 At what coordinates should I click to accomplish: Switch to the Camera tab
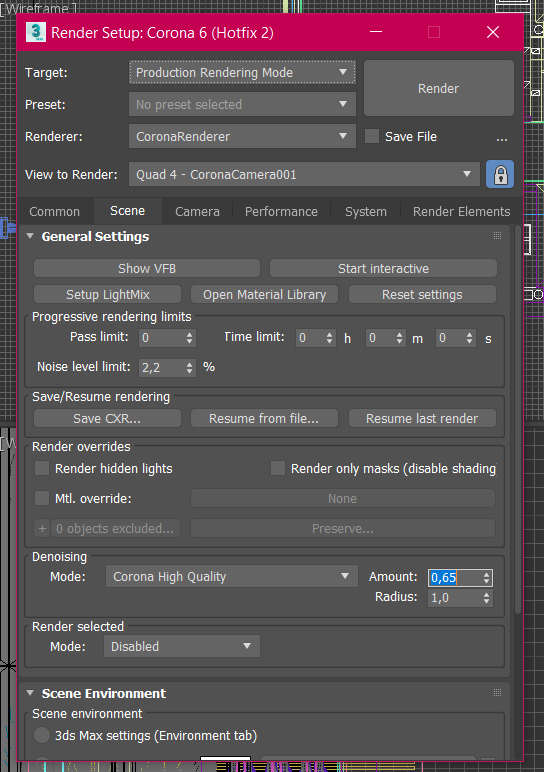[x=197, y=211]
